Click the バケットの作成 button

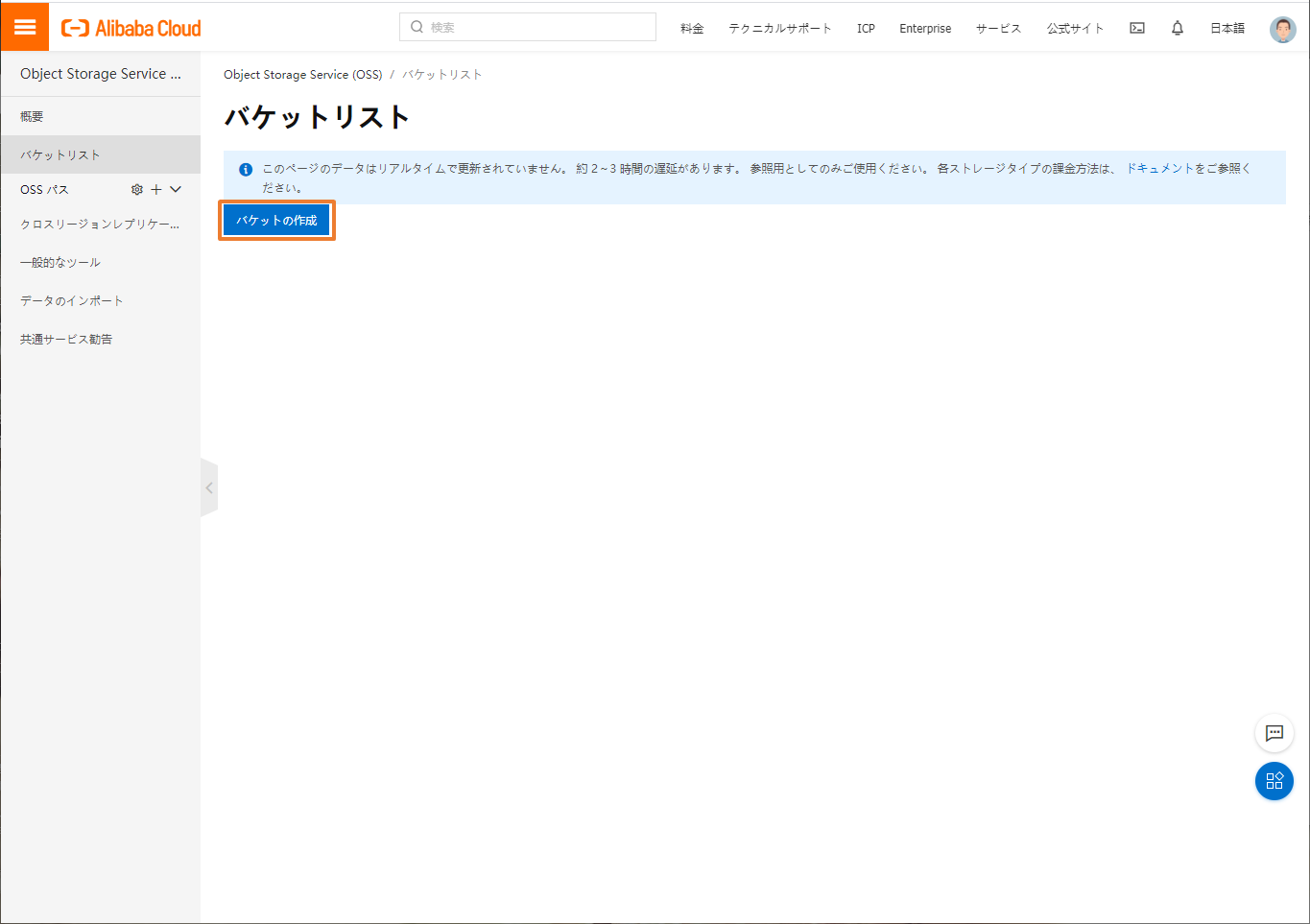[276, 220]
